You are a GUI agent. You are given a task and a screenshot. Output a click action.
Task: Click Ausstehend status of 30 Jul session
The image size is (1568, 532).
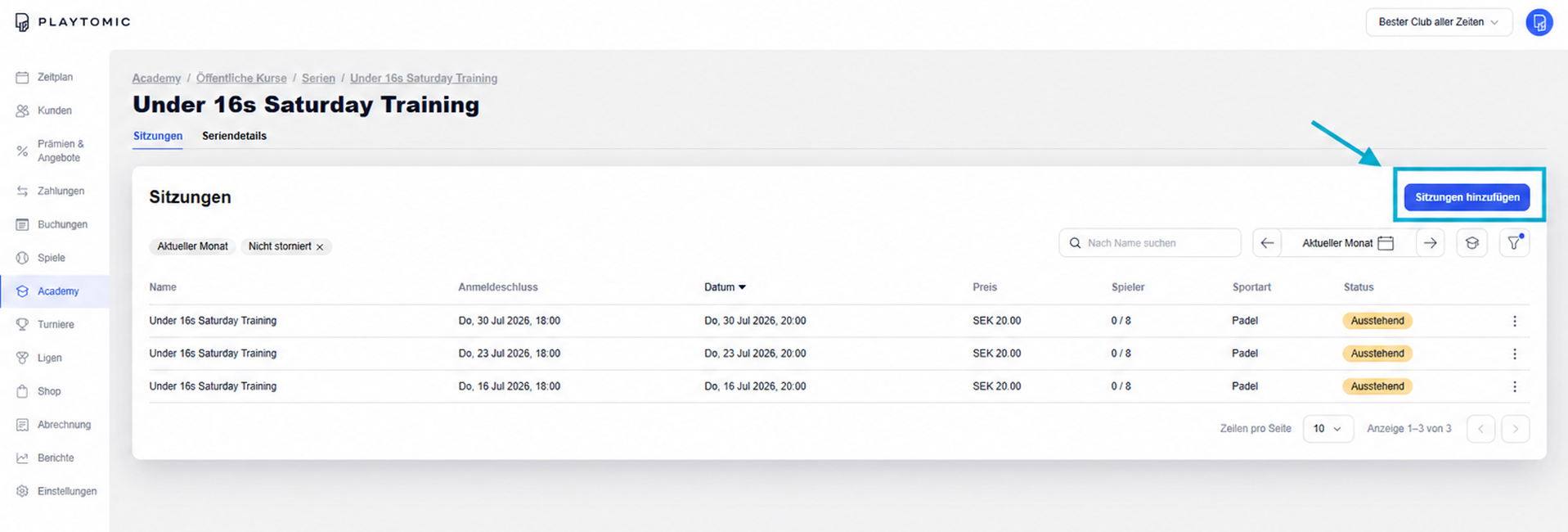coord(1377,321)
